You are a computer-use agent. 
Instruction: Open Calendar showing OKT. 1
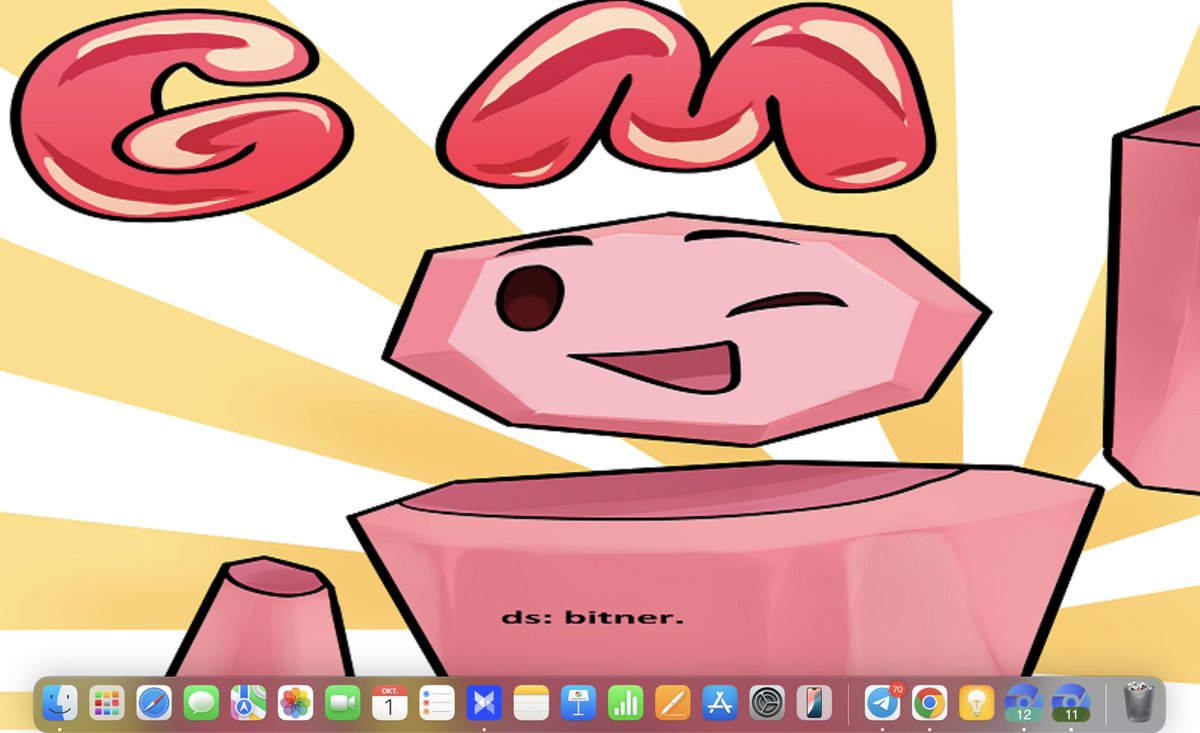pos(390,703)
